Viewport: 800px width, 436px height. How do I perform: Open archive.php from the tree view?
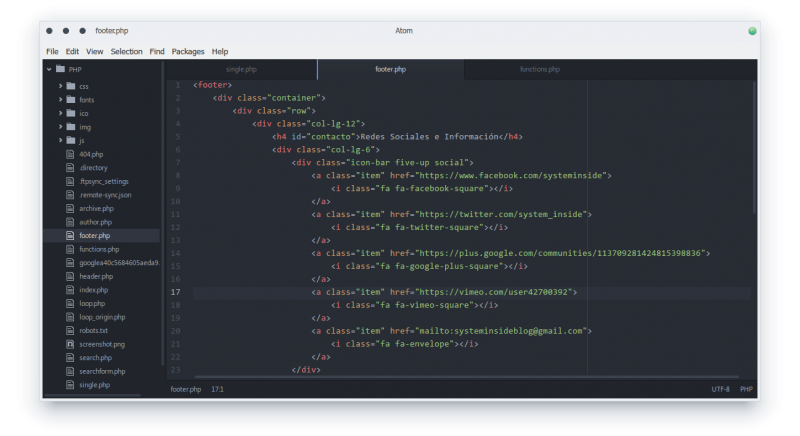[x=96, y=209]
